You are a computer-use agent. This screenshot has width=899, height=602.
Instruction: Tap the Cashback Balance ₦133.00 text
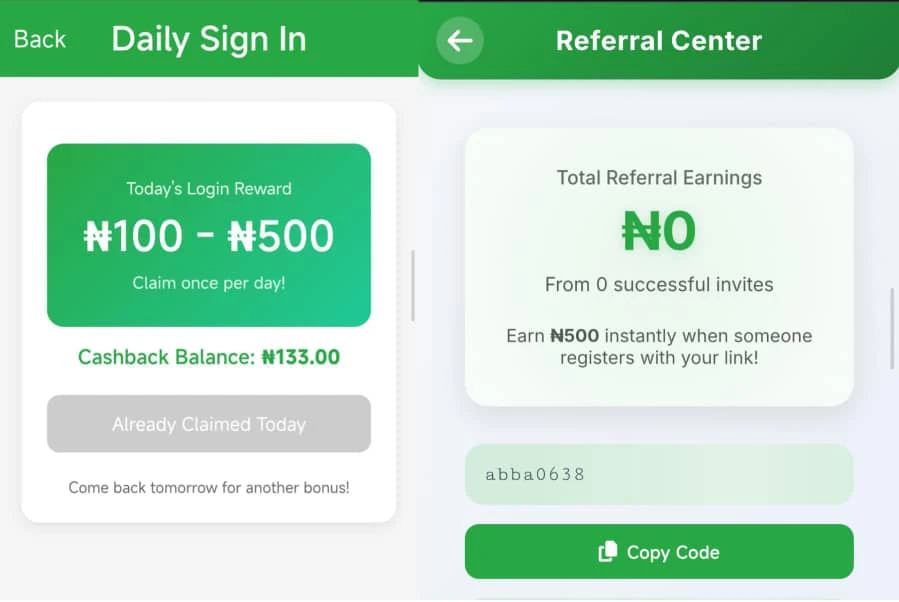[208, 358]
